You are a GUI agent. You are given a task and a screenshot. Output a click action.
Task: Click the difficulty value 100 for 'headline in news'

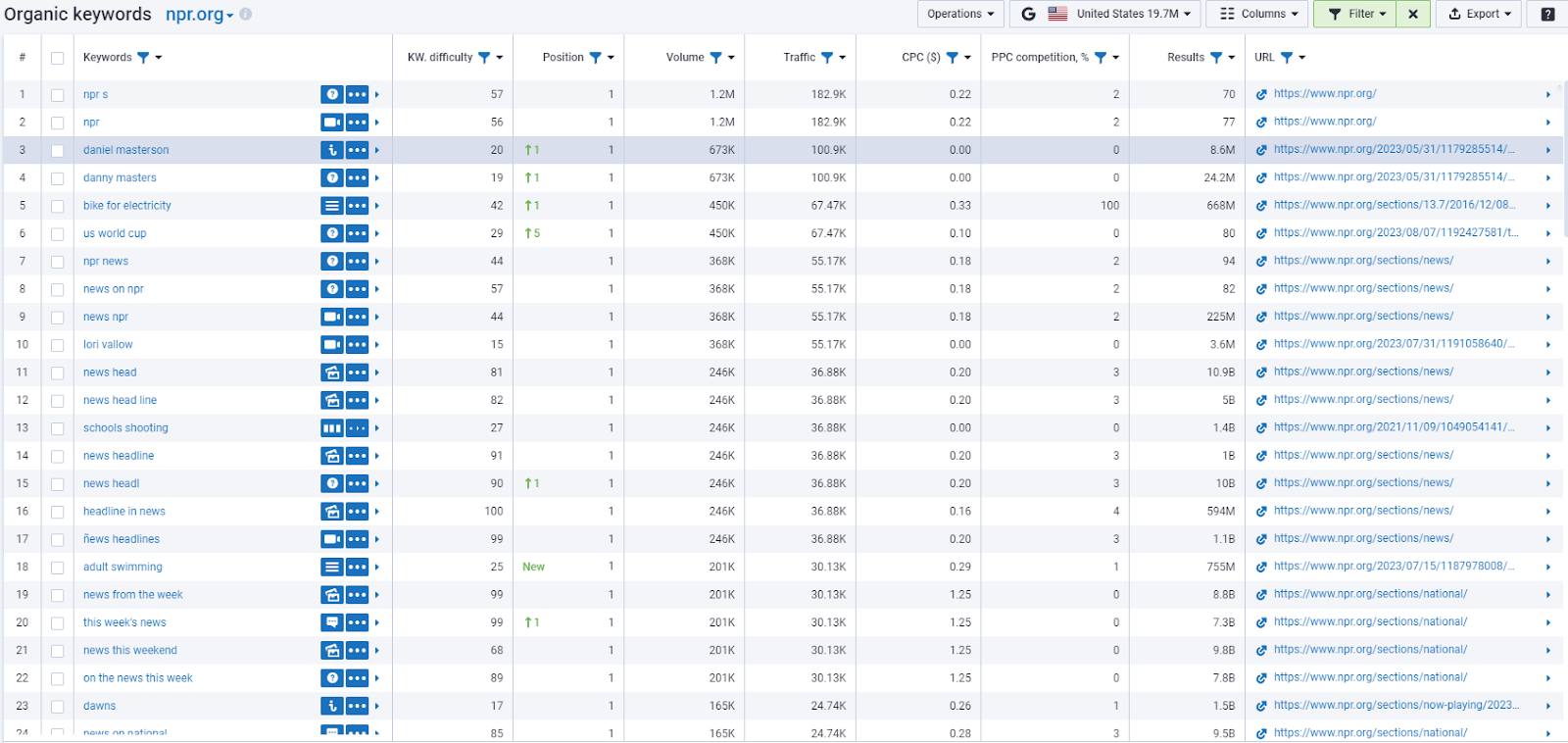click(x=494, y=512)
